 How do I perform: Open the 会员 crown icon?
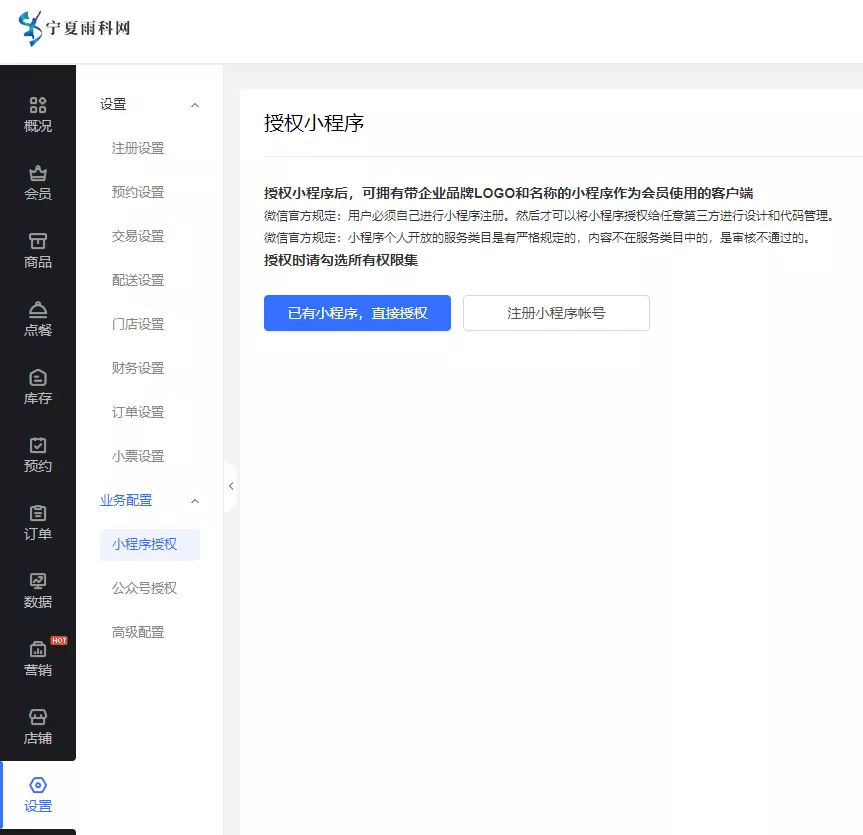37,173
